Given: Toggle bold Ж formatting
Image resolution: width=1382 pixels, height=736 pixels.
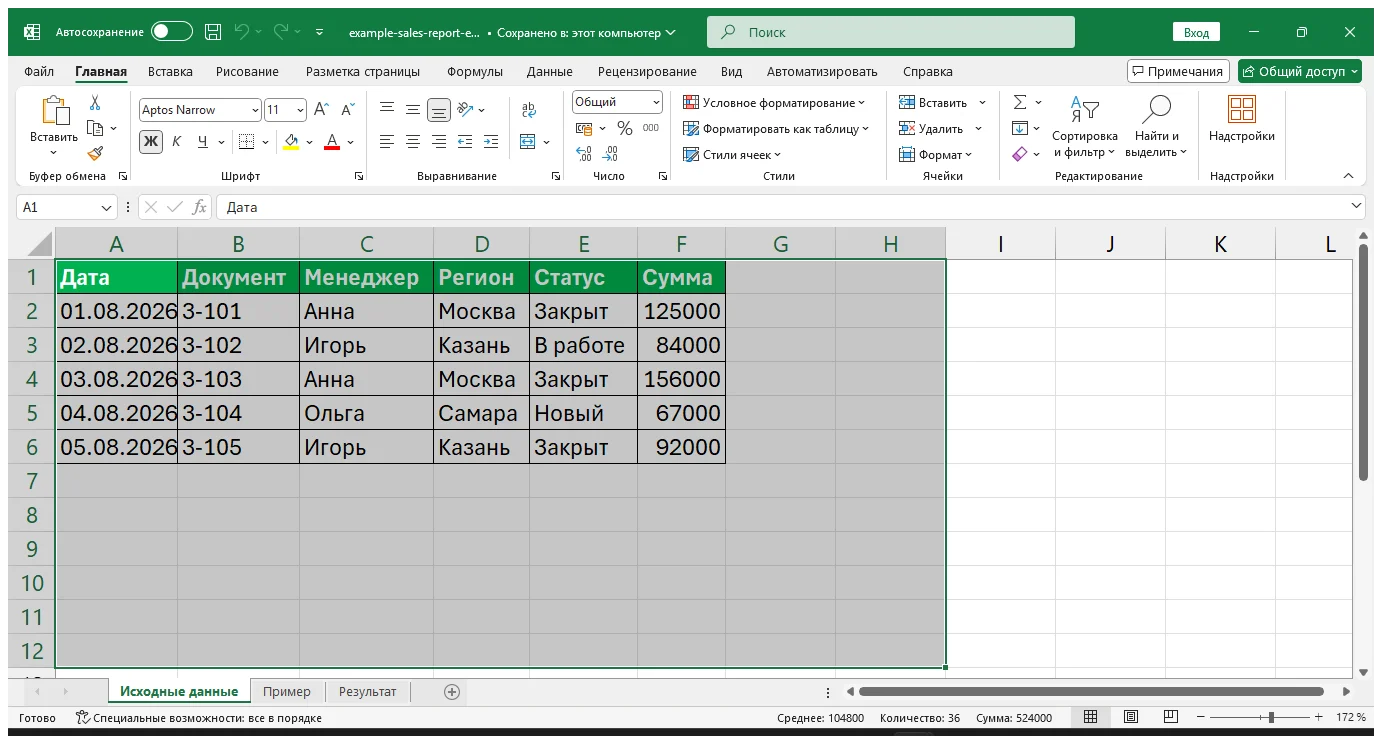Looking at the screenshot, I should [x=150, y=141].
